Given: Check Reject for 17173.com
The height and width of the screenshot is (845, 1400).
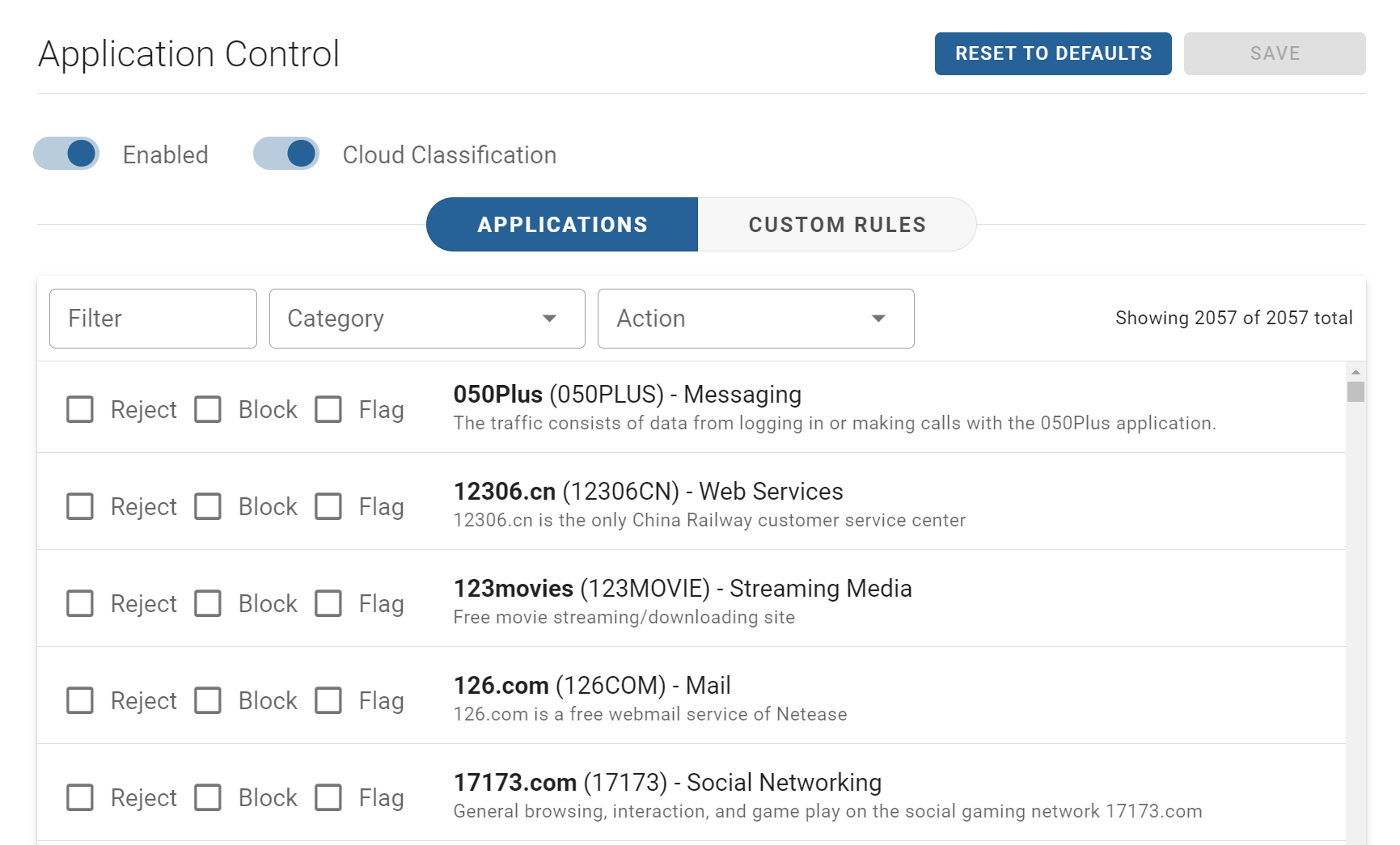Looking at the screenshot, I should (80, 797).
